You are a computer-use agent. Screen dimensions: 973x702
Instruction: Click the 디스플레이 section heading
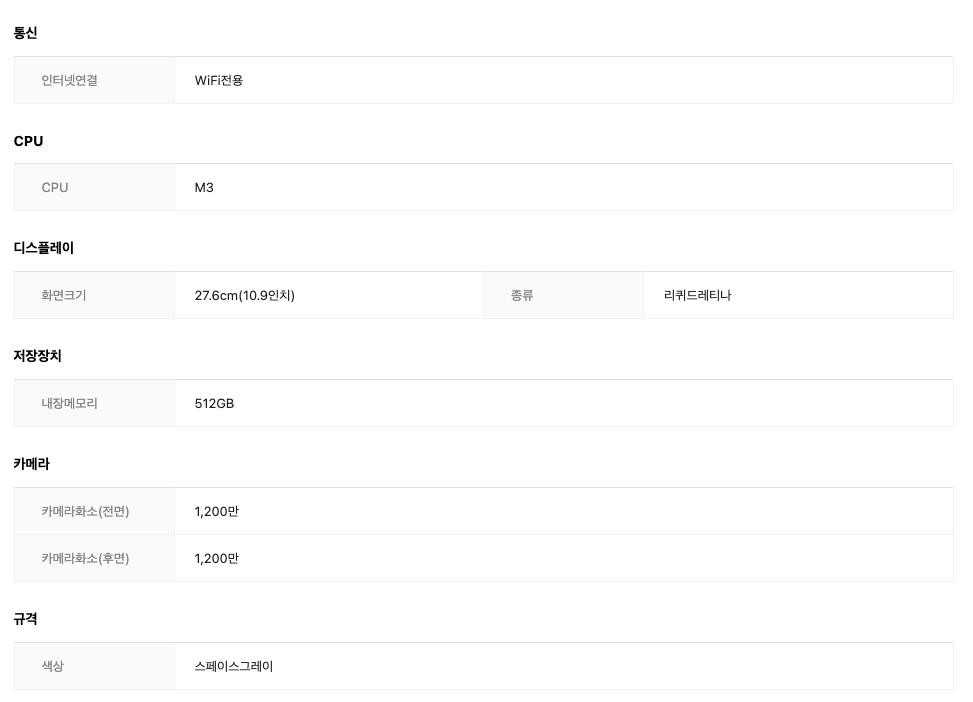[x=44, y=248]
